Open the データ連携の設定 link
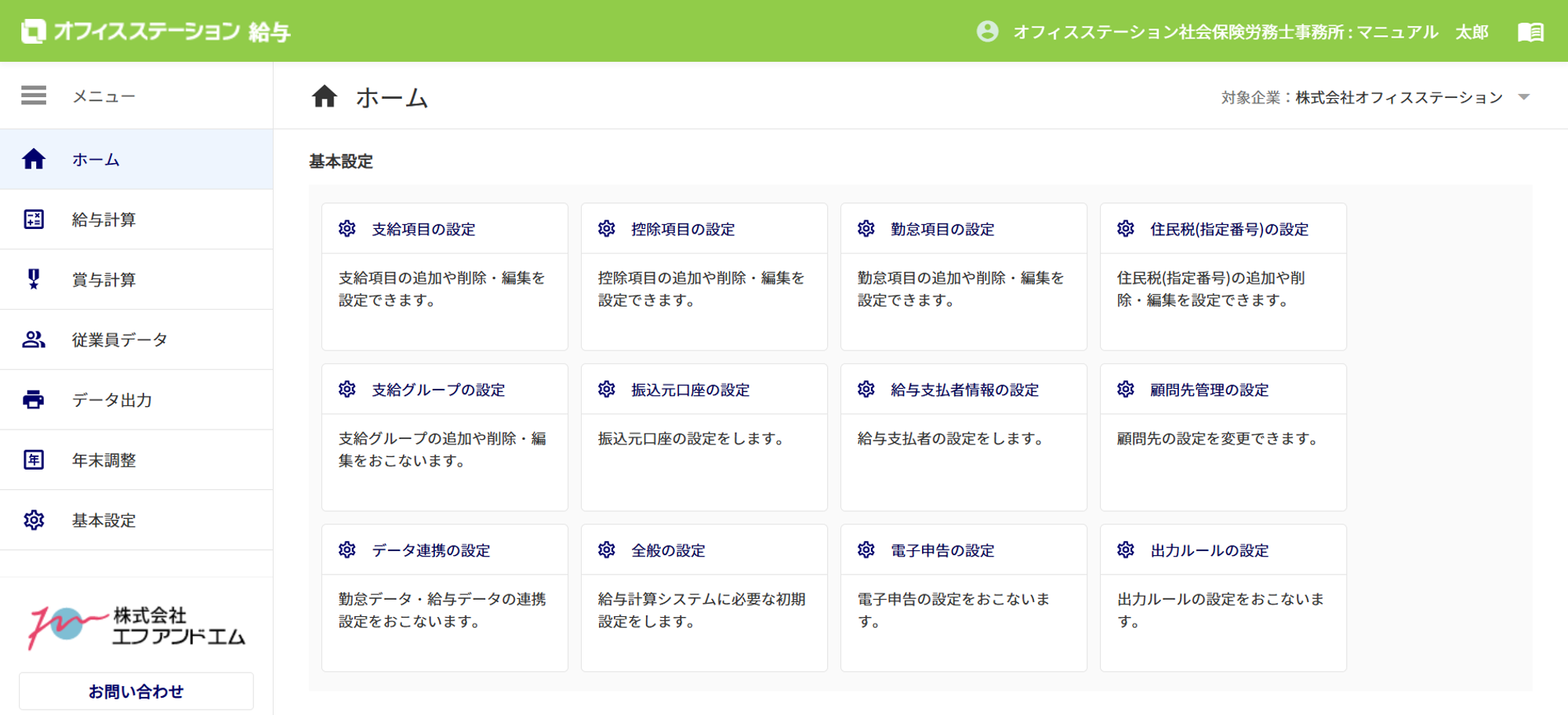Screen dimensions: 1568x715 pyautogui.click(x=431, y=550)
